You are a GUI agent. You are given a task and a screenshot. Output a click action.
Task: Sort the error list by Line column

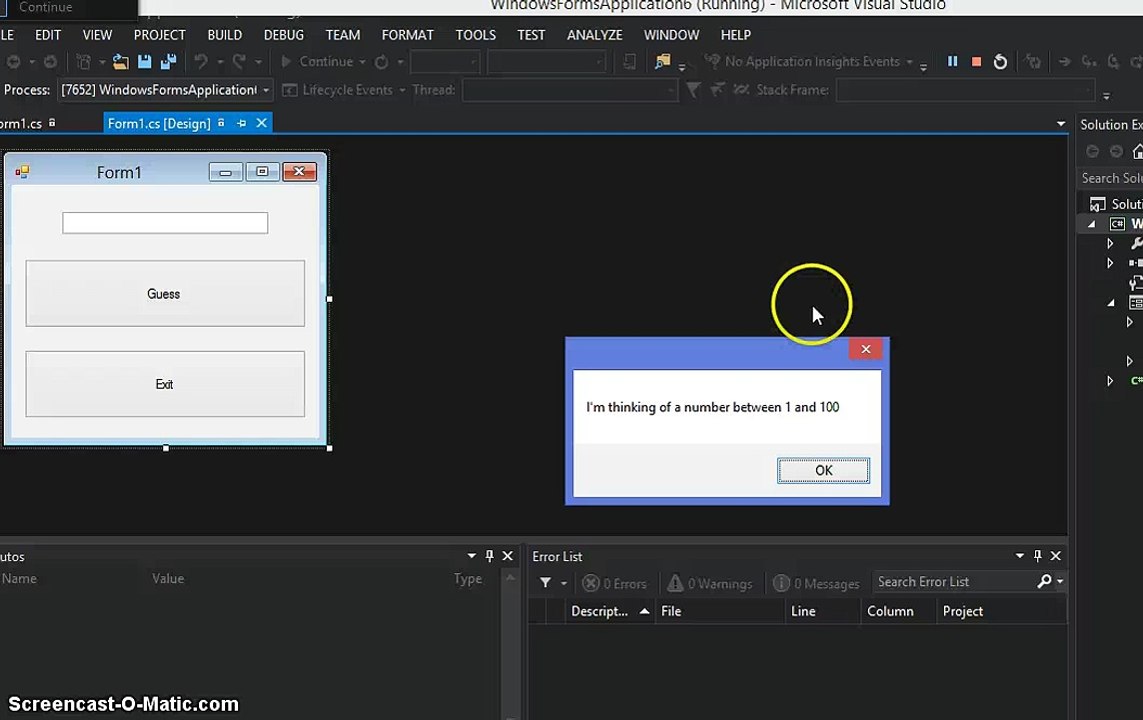803,611
